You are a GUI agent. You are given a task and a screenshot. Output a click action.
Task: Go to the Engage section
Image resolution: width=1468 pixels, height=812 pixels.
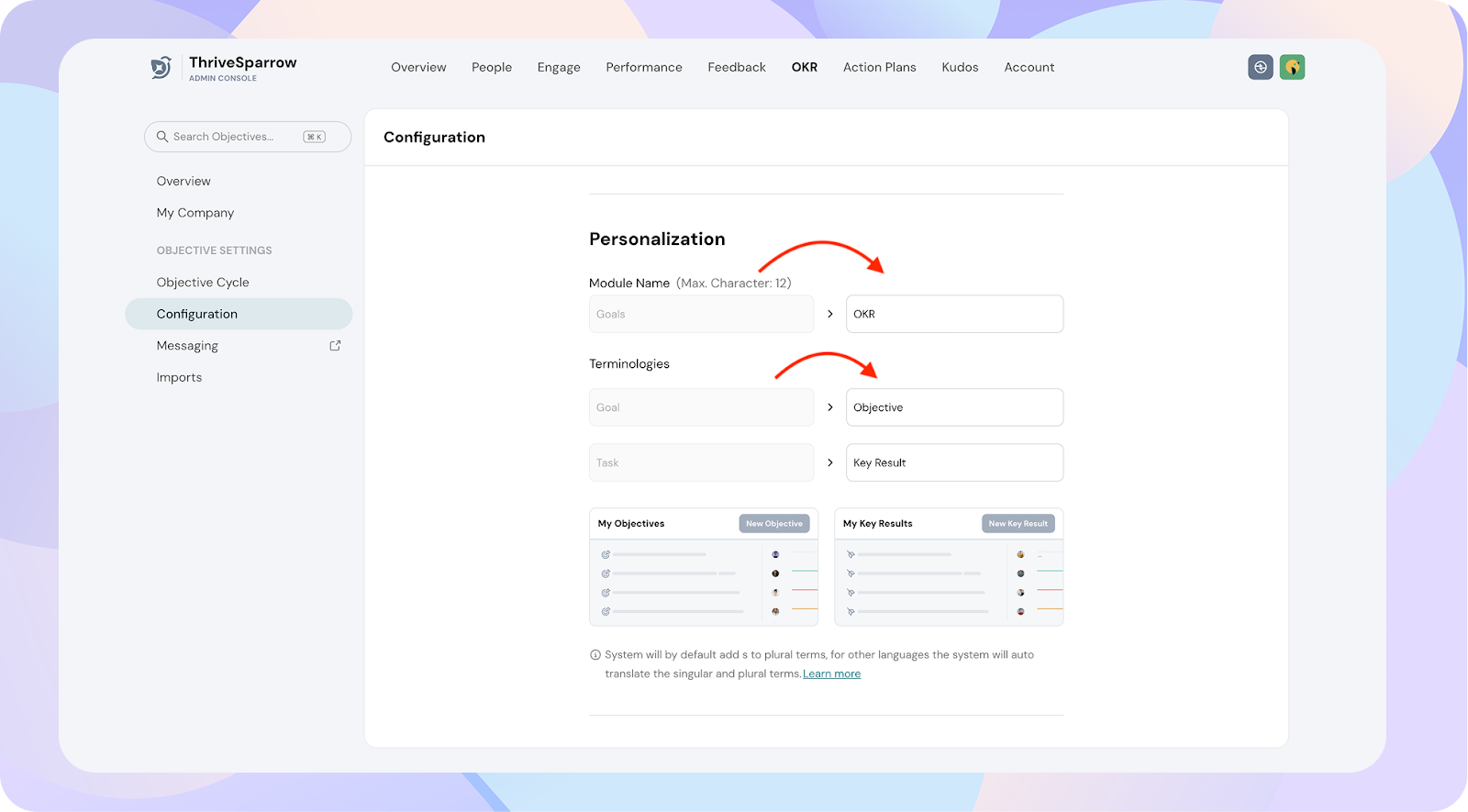coord(559,67)
